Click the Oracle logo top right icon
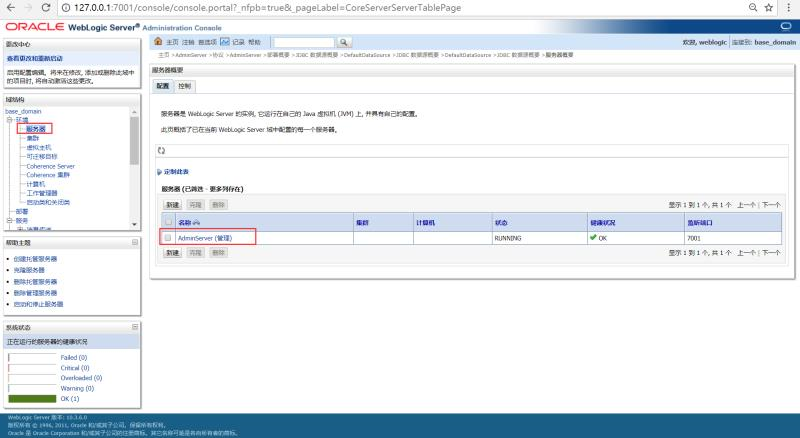The image size is (800, 438). pyautogui.click(x=786, y=26)
